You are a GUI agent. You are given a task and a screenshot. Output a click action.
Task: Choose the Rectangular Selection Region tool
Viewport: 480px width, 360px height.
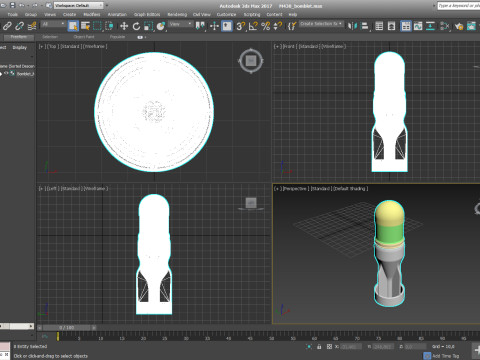97,26
